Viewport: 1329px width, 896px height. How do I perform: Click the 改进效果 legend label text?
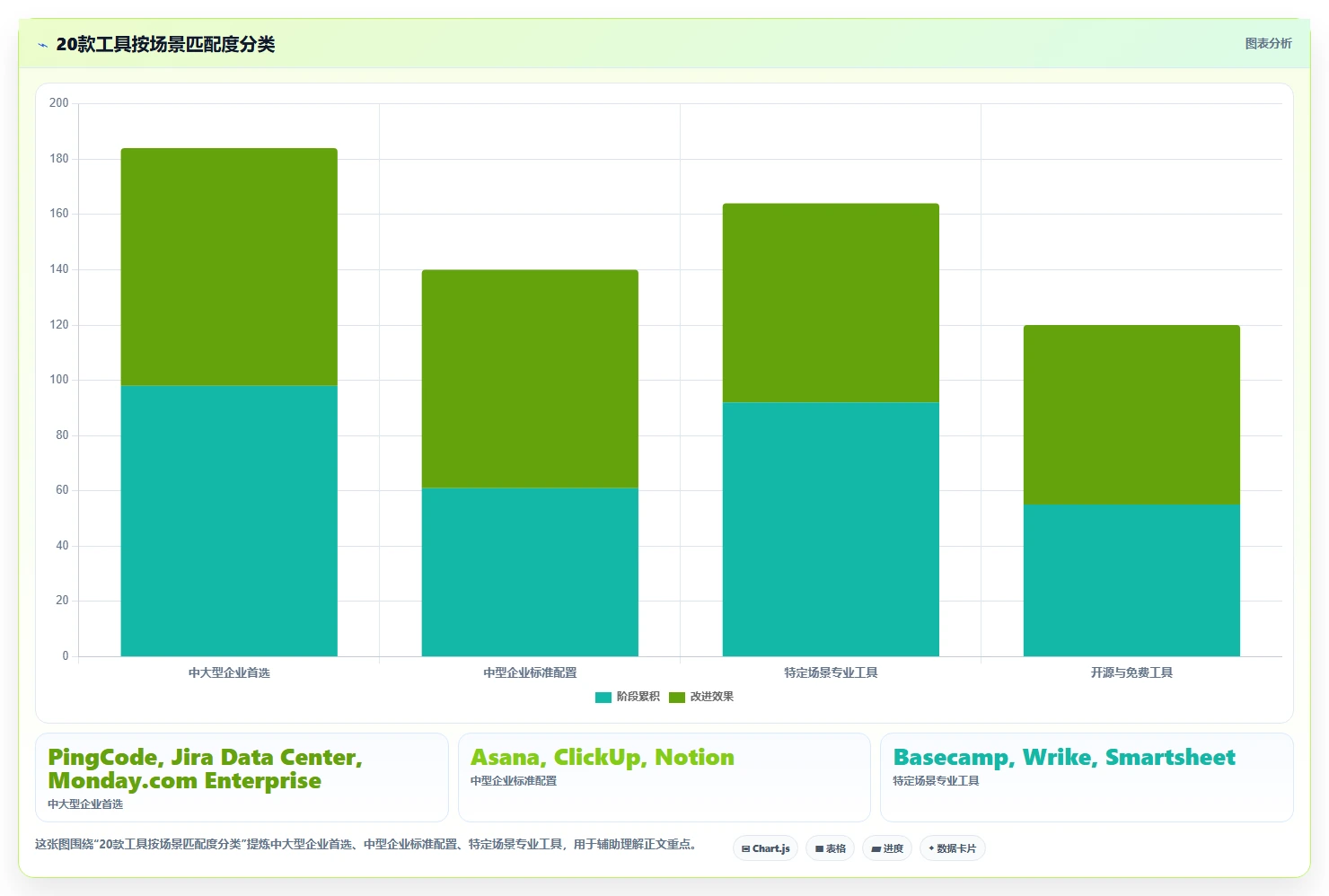711,697
